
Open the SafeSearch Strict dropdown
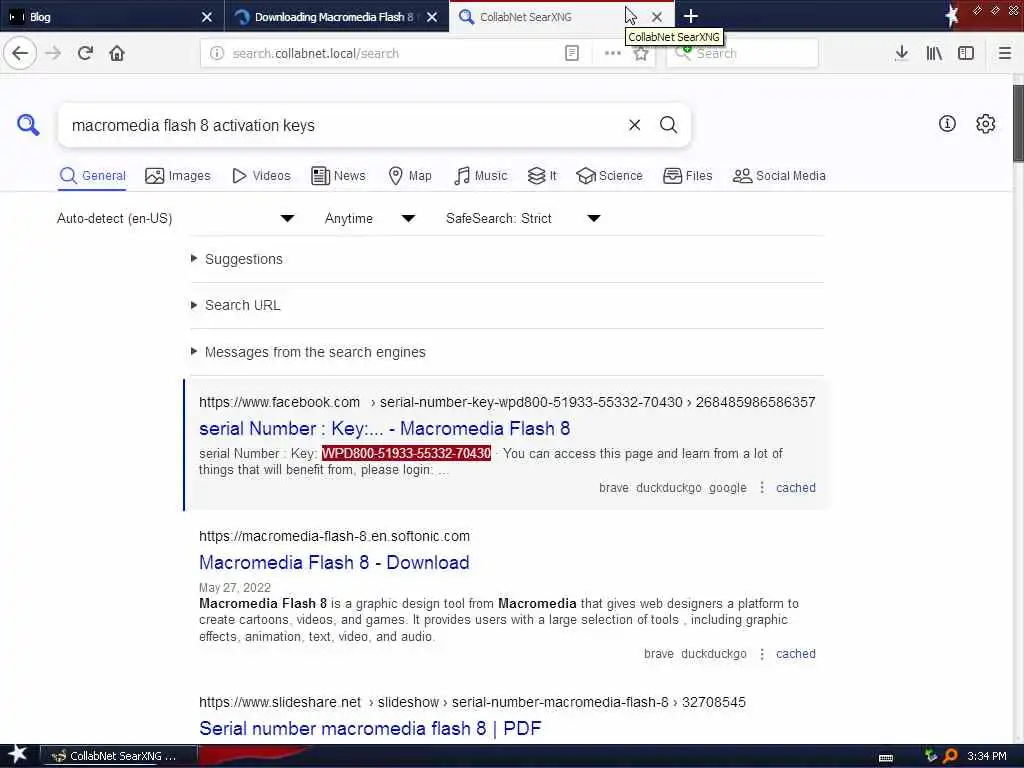523,218
